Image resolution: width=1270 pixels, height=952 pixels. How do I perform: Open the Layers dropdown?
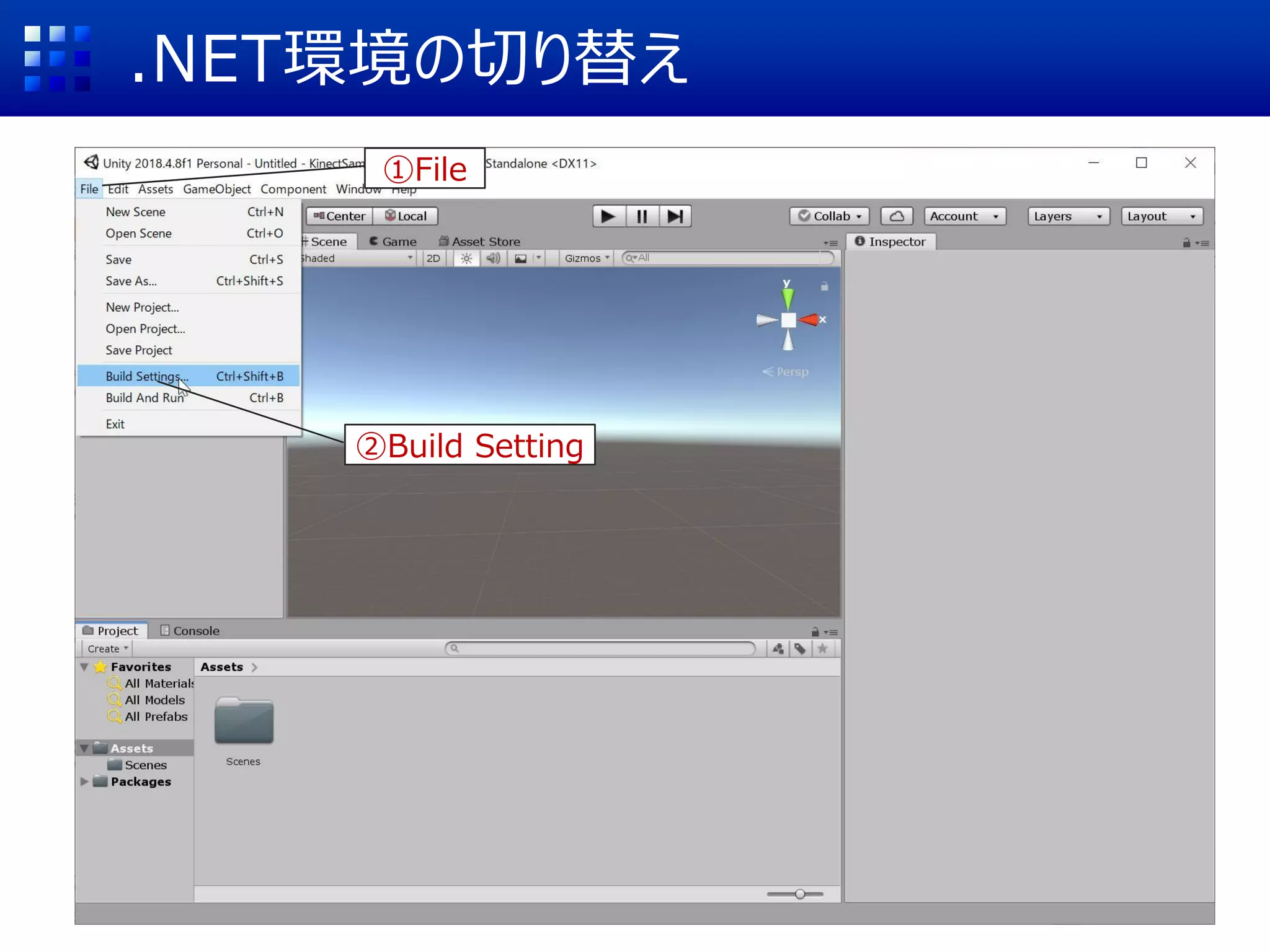click(x=1068, y=216)
